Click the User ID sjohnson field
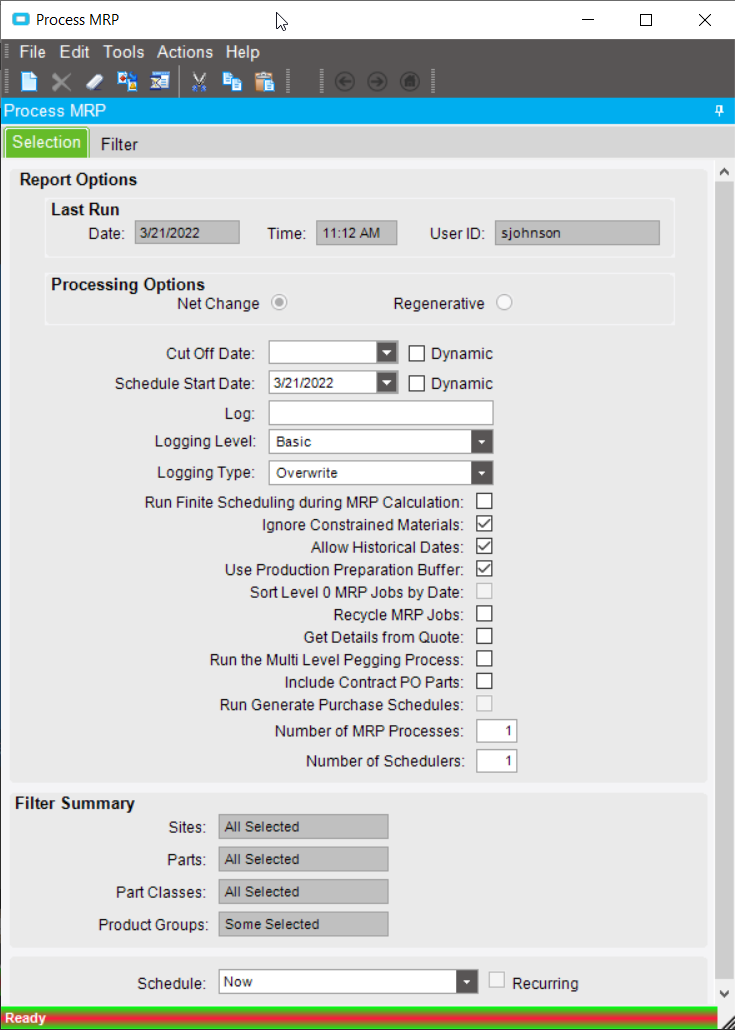This screenshot has width=735, height=1030. [577, 233]
